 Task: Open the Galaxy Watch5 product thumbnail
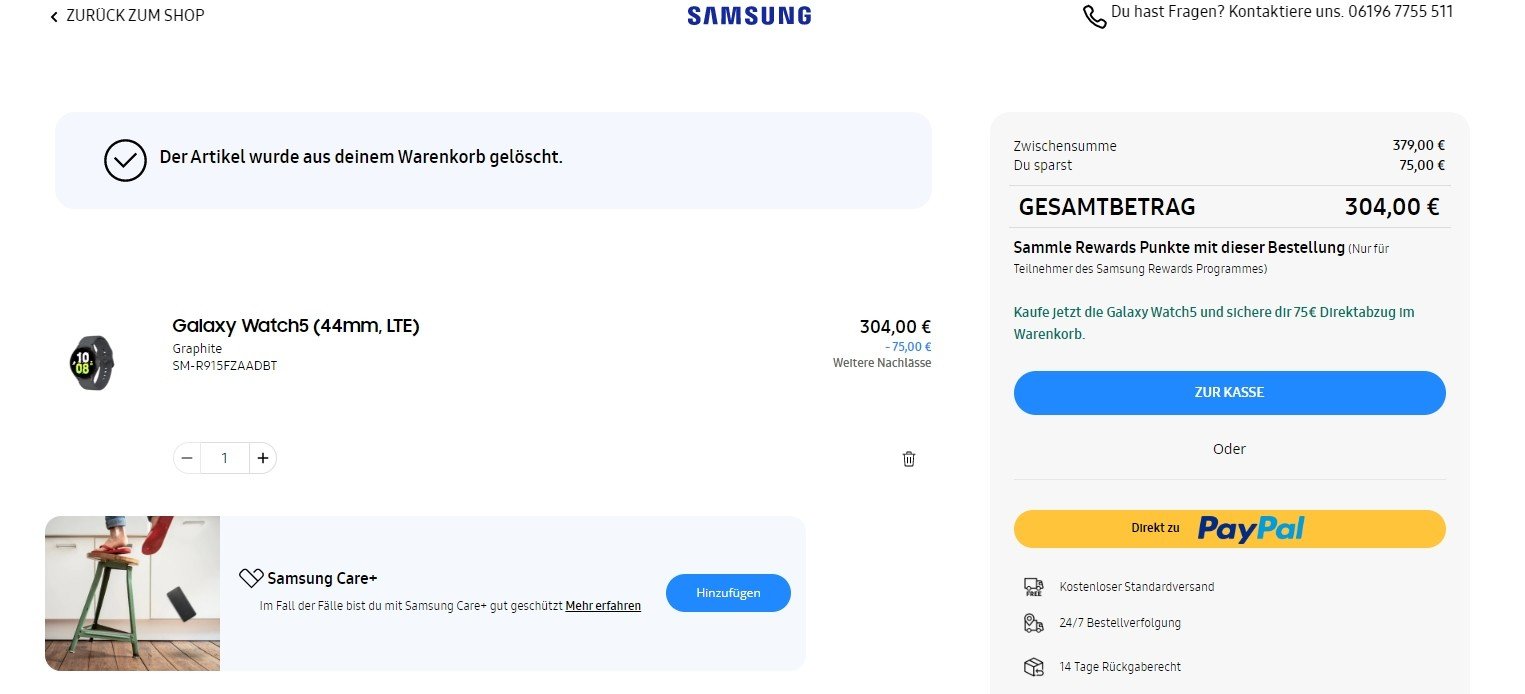pyautogui.click(x=92, y=362)
